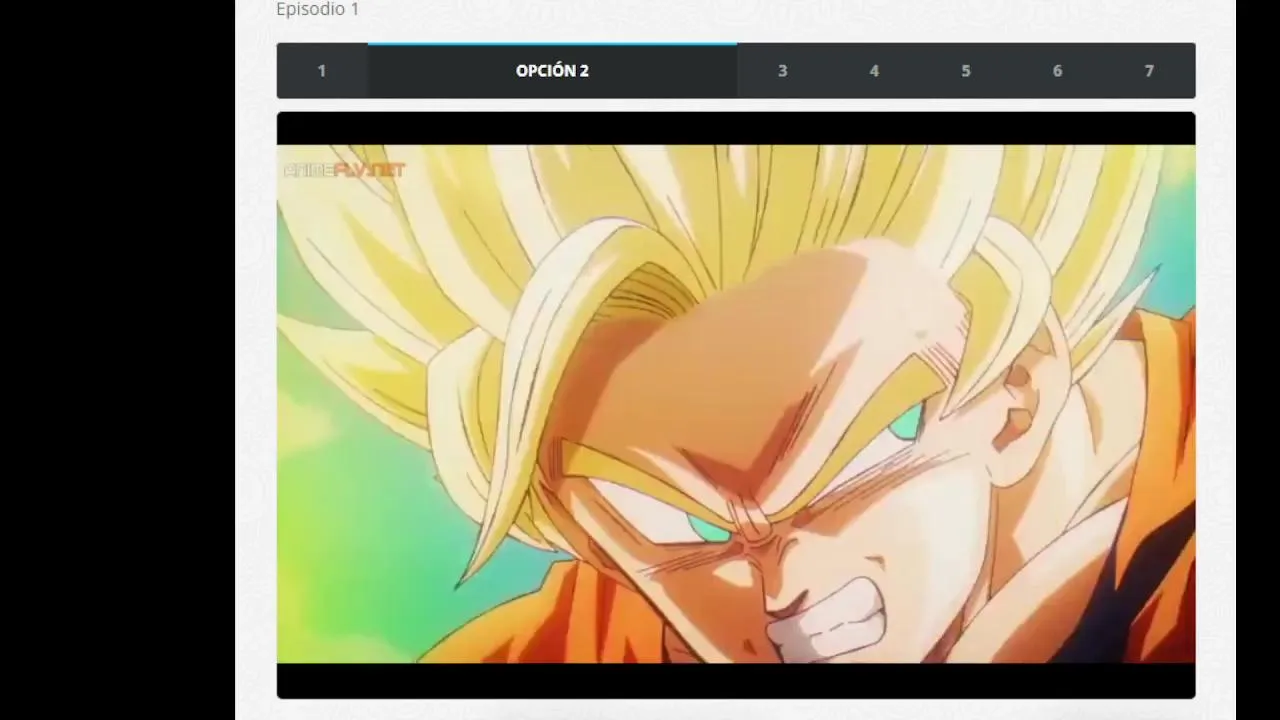The height and width of the screenshot is (720, 1280).
Task: Select the active OPCIÓN 2 tab
Action: (552, 71)
